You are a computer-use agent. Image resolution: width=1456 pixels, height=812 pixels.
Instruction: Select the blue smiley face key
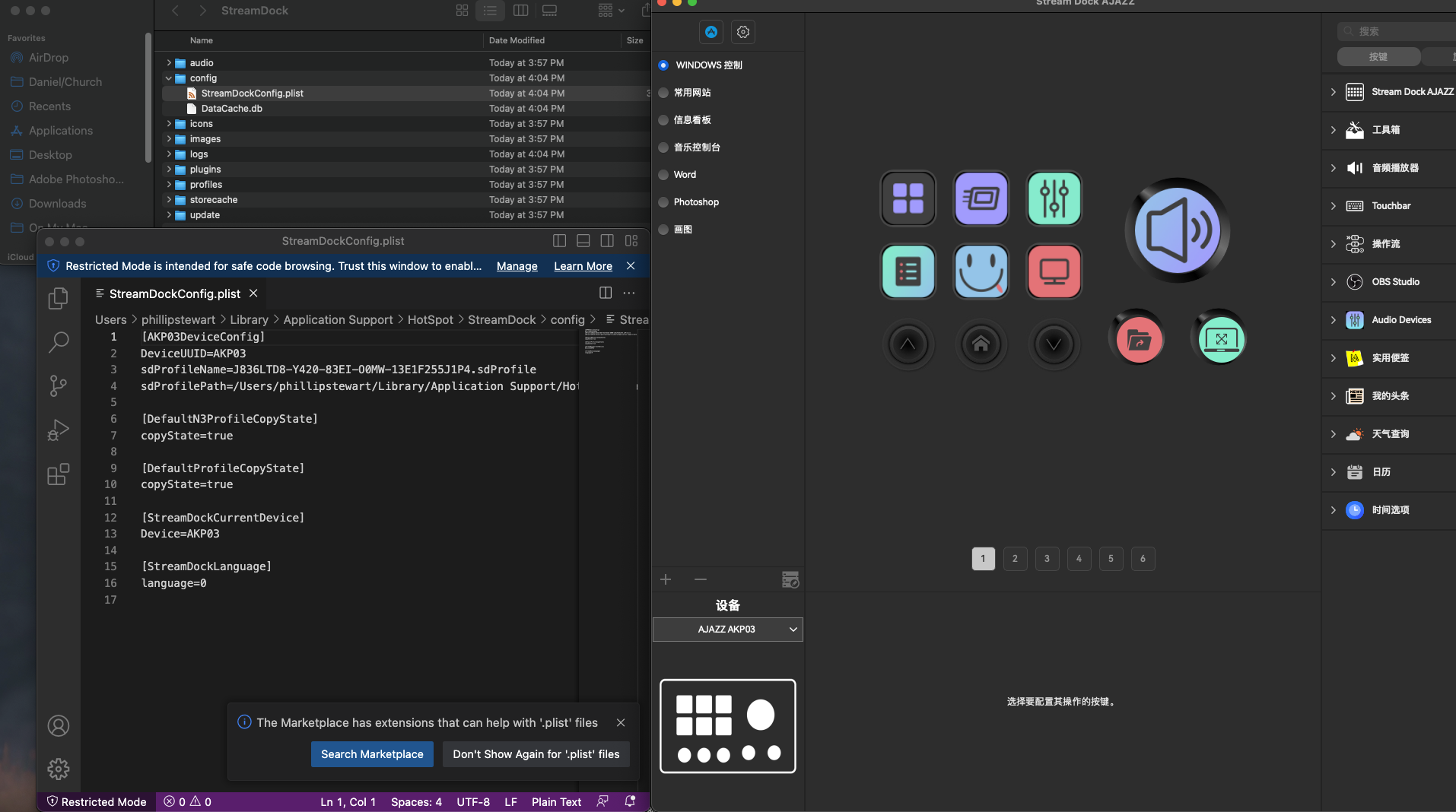point(981,271)
